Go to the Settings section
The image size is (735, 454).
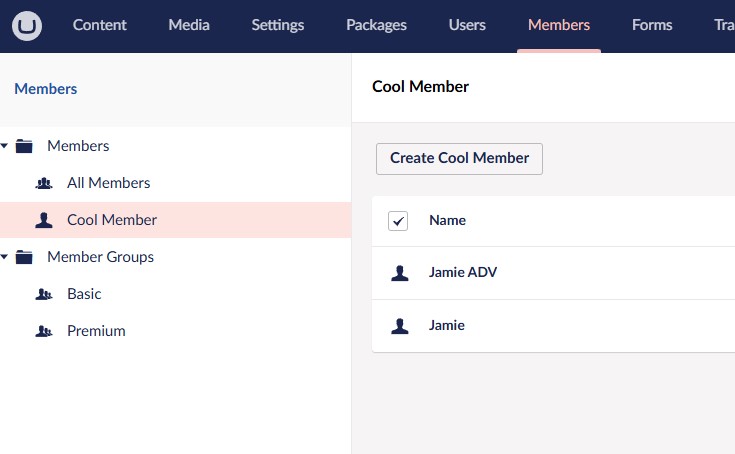click(278, 25)
